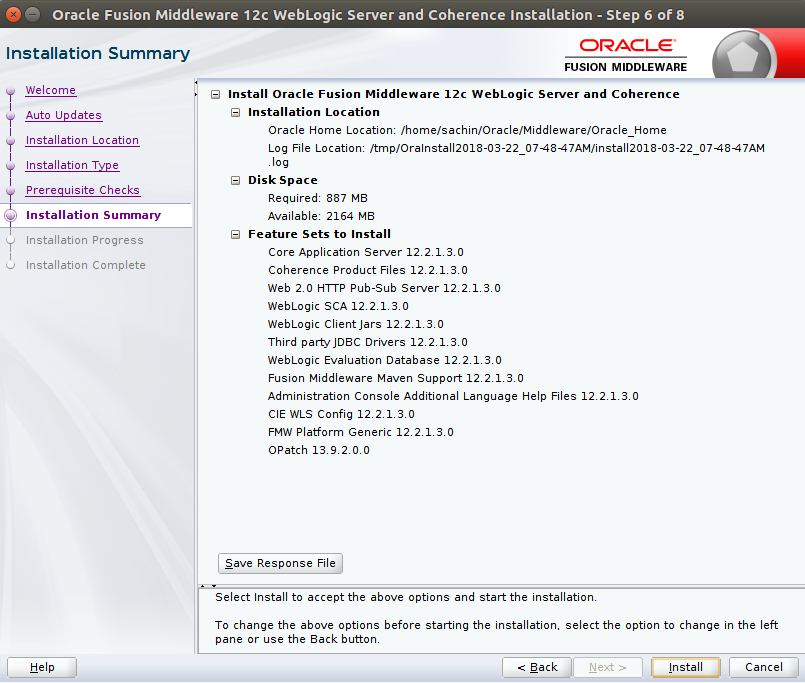Select the Required: 887 MB row

click(318, 198)
